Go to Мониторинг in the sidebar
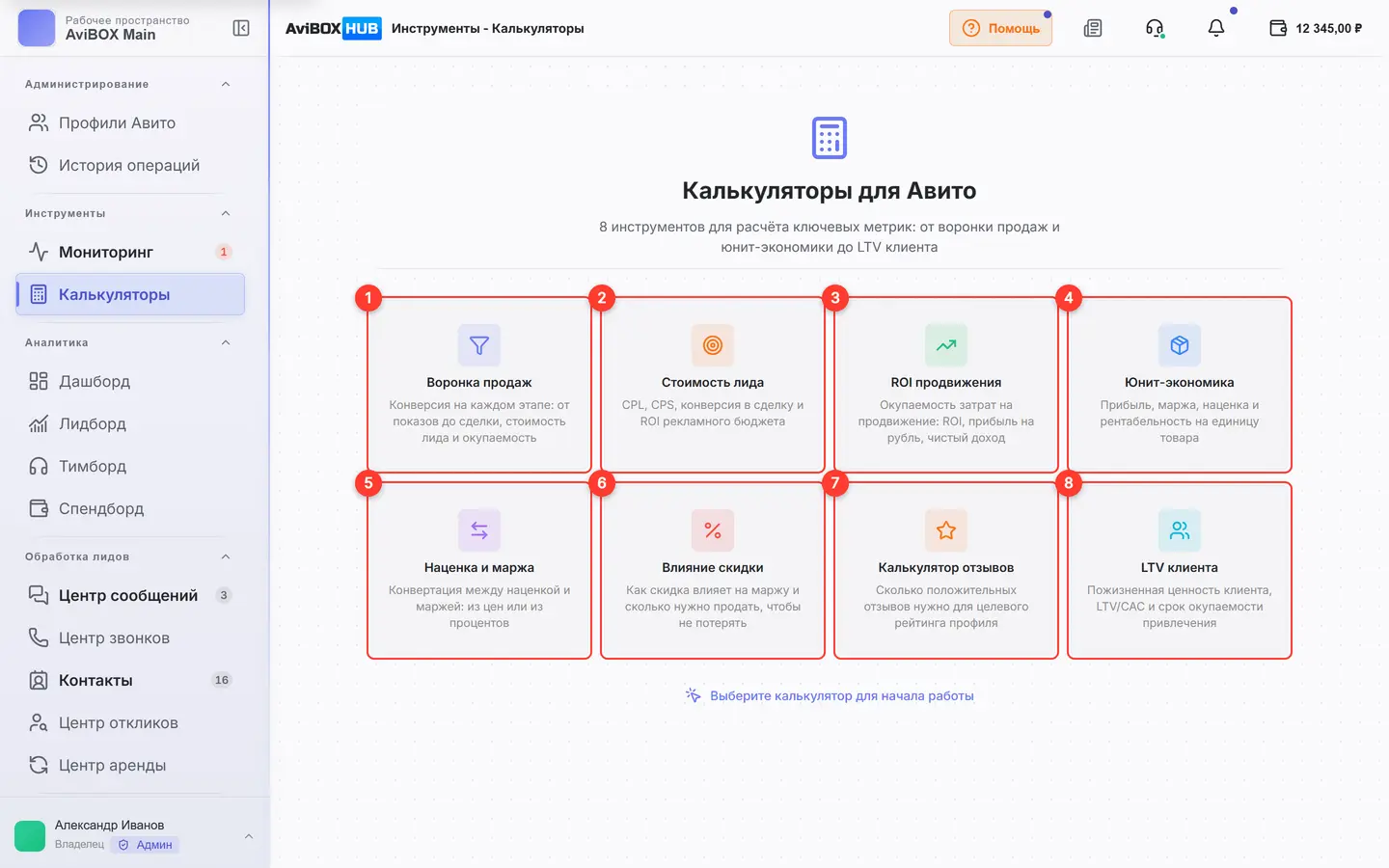Image resolution: width=1389 pixels, height=868 pixels. coord(130,252)
